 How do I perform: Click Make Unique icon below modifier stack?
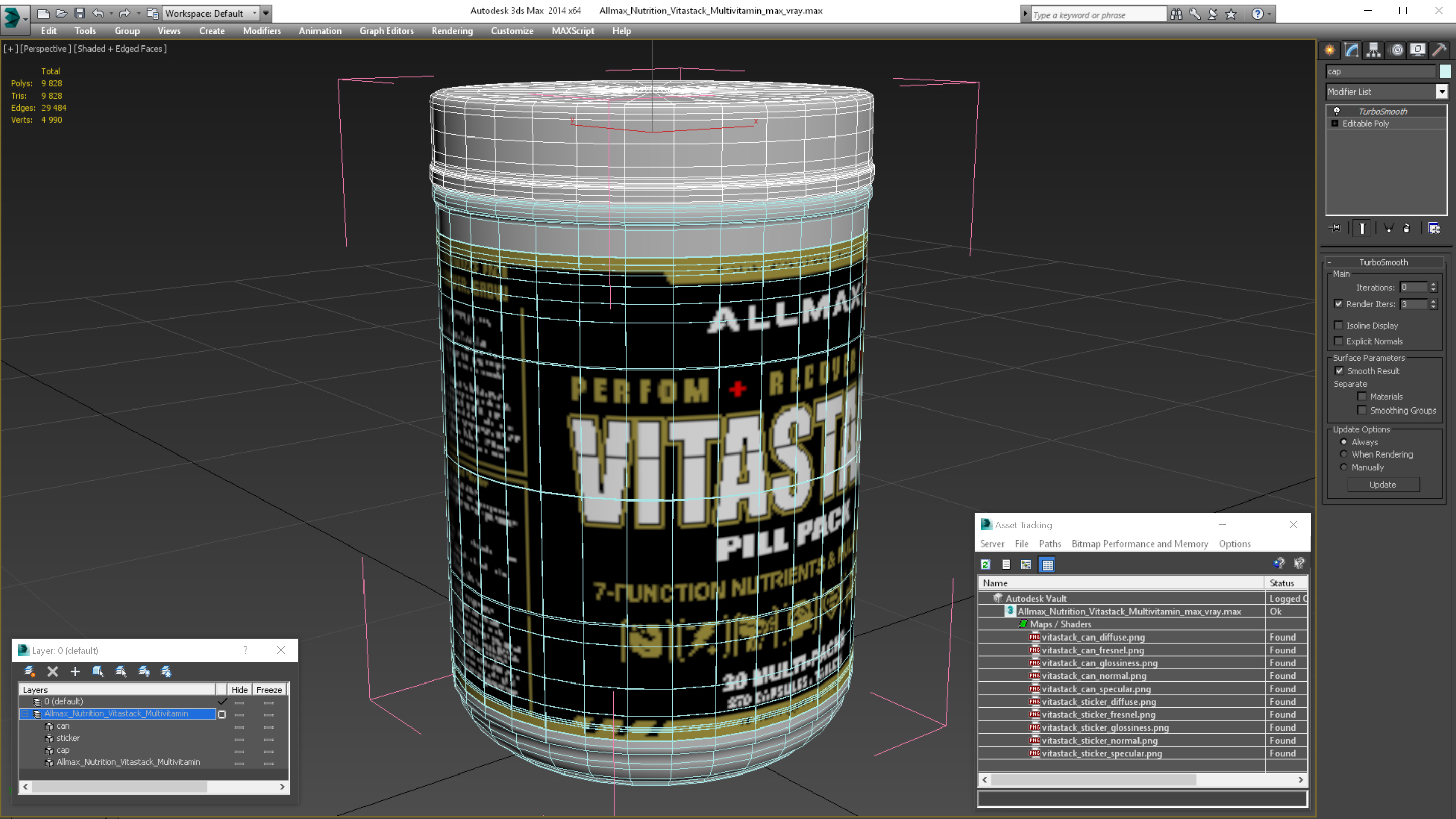click(1388, 229)
